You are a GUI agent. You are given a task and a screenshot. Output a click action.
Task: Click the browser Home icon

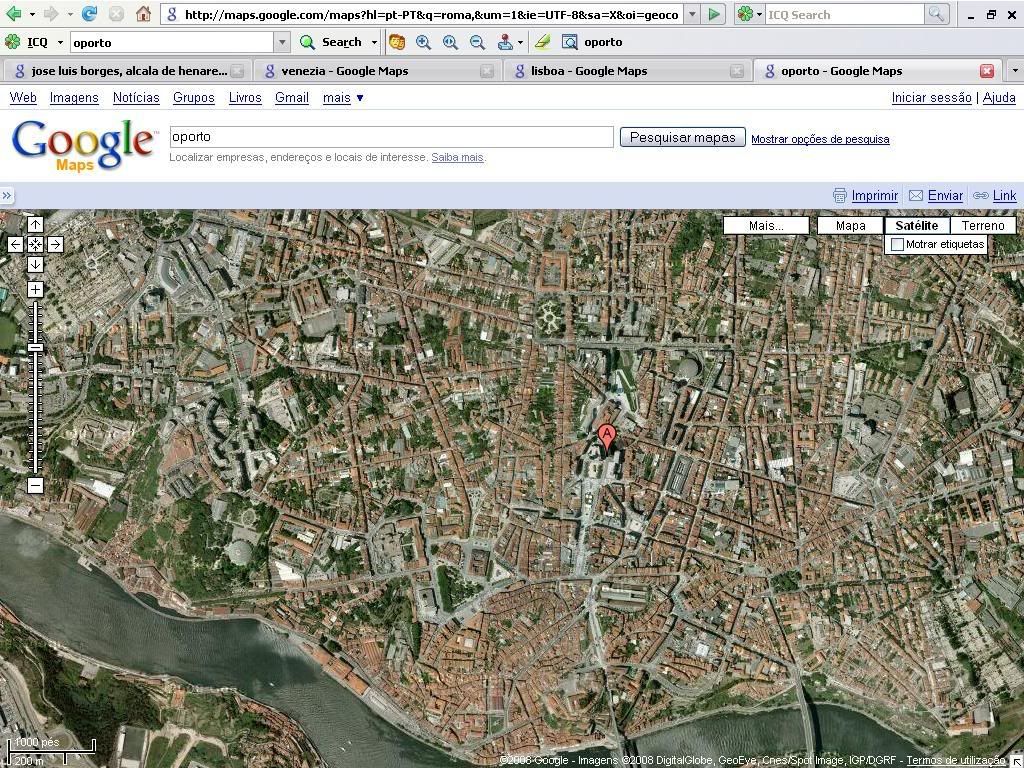(143, 14)
